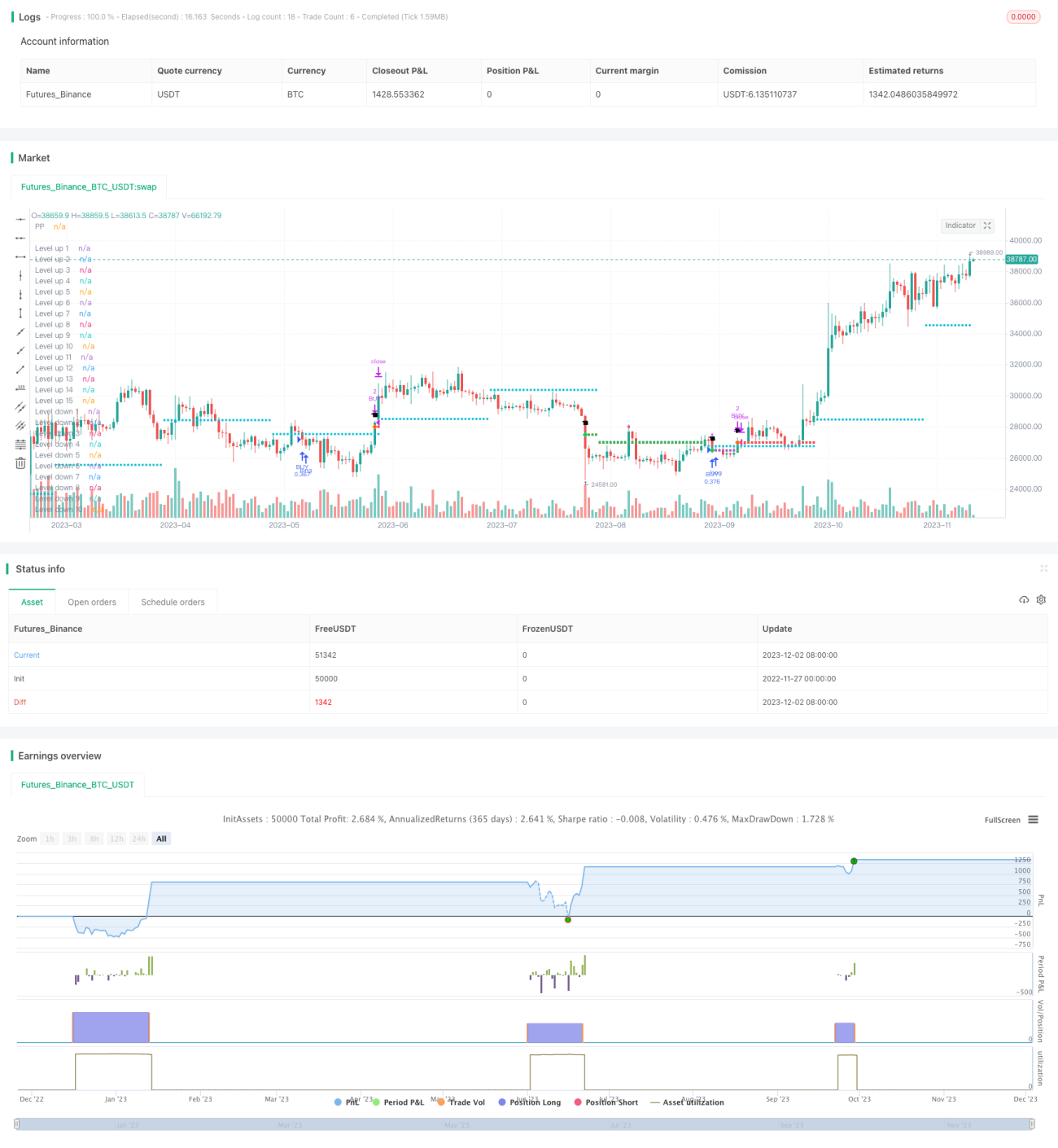
Task: Click the FullScreen earnings chart button
Action: click(x=1002, y=820)
